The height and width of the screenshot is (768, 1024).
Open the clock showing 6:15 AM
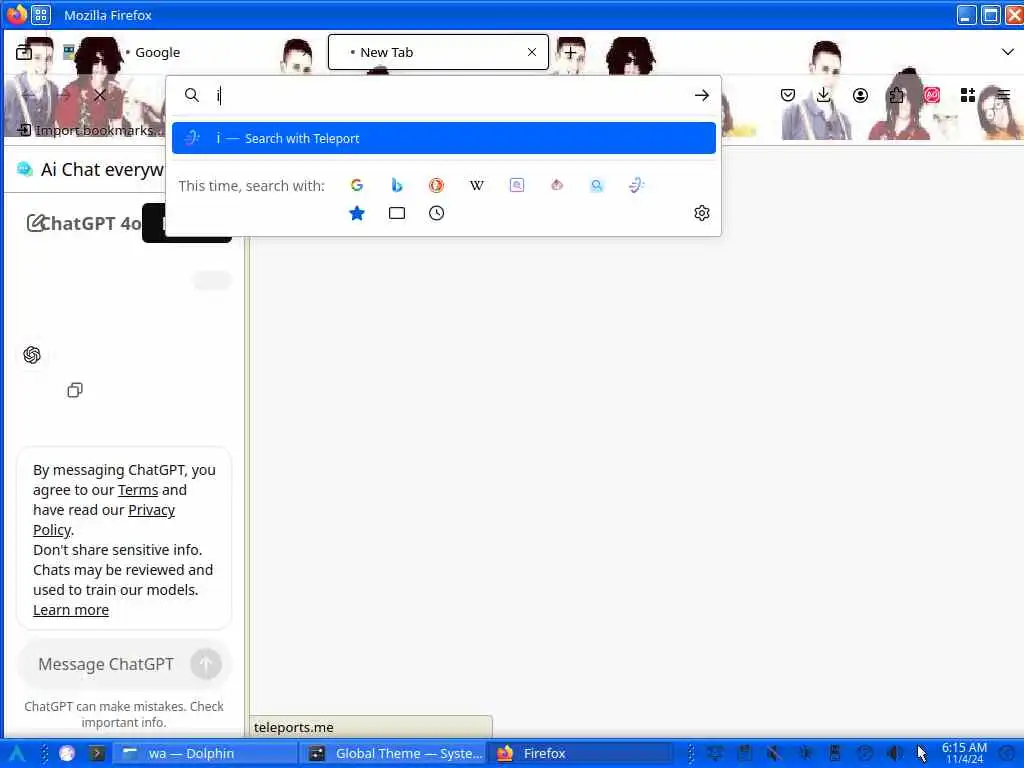point(965,753)
